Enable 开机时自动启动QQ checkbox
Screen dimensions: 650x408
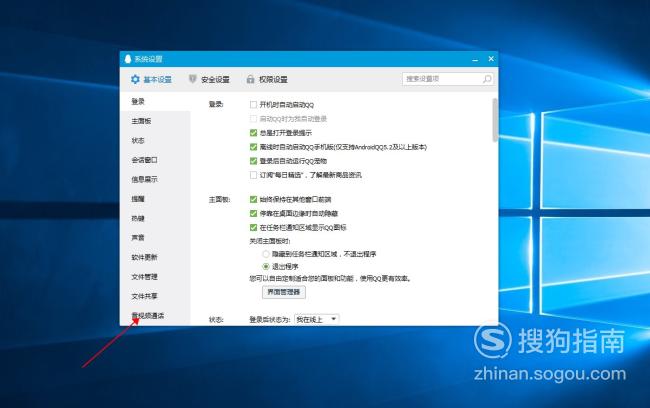[x=253, y=104]
